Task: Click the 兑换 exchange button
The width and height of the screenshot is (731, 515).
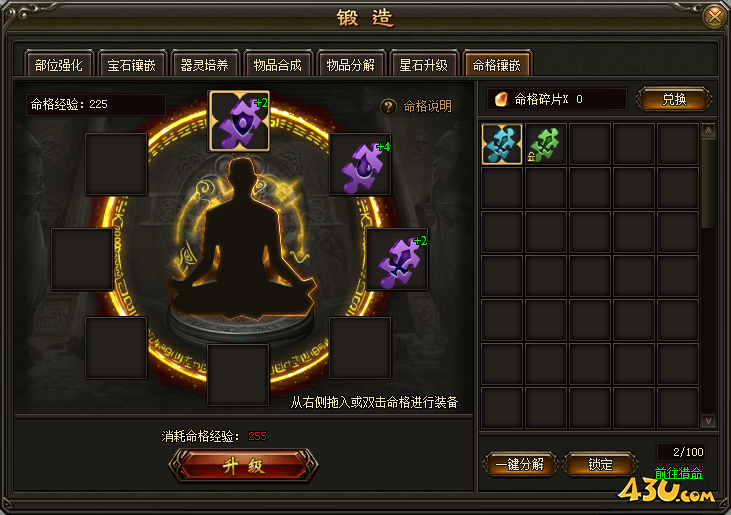Action: (x=674, y=99)
